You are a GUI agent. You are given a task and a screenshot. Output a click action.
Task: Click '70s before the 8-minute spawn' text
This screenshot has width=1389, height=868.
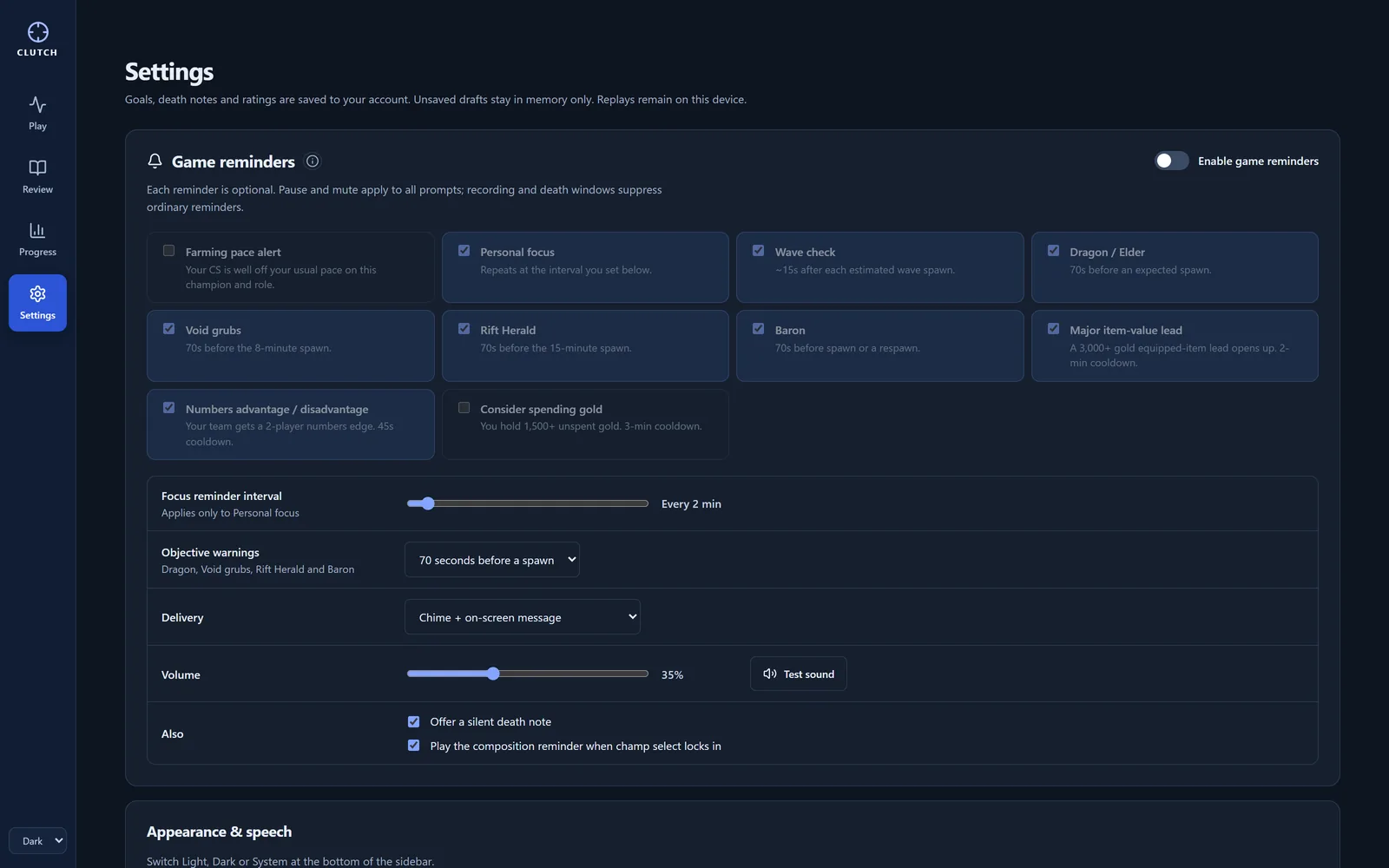(258, 348)
